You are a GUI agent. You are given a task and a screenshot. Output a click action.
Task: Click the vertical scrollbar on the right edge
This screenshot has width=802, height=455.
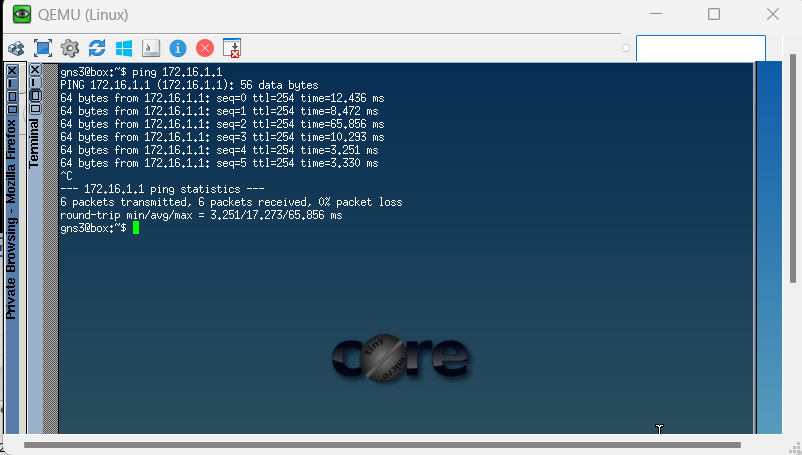770,250
